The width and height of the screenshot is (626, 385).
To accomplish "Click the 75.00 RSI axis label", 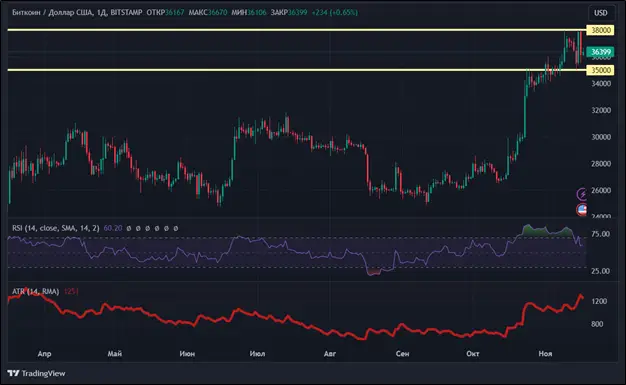I will [x=600, y=234].
